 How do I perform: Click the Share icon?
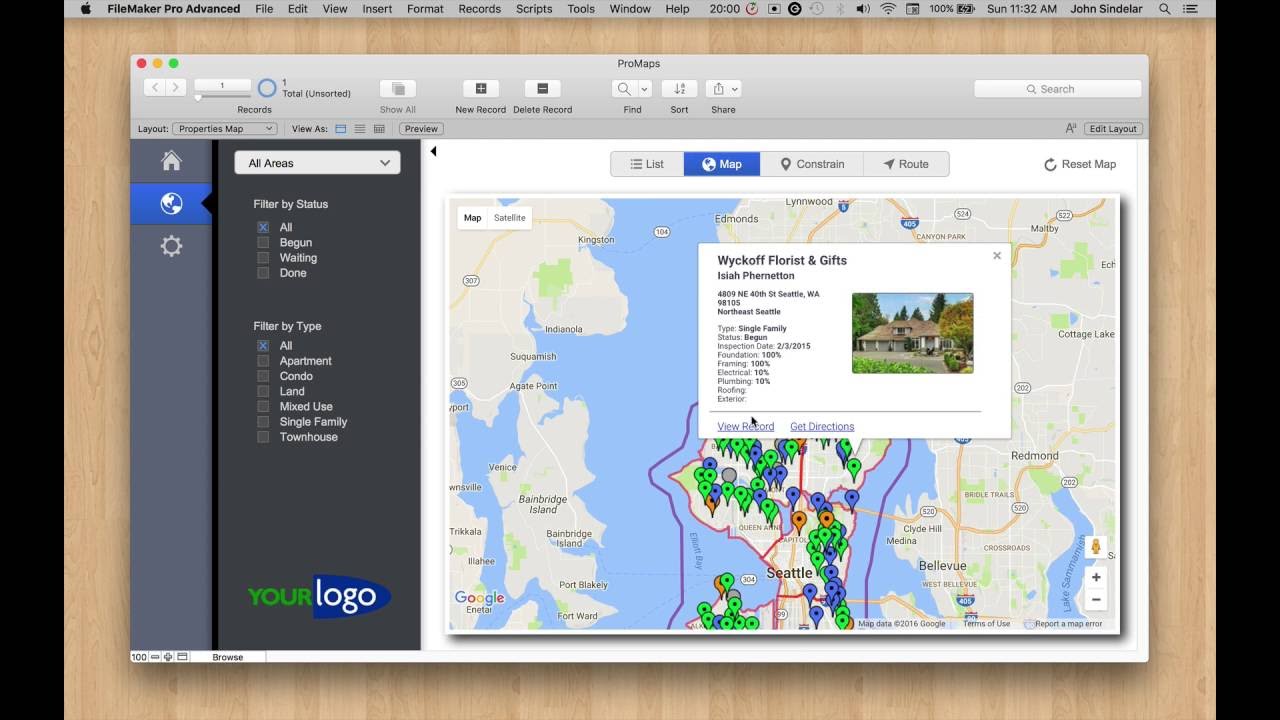pos(718,89)
